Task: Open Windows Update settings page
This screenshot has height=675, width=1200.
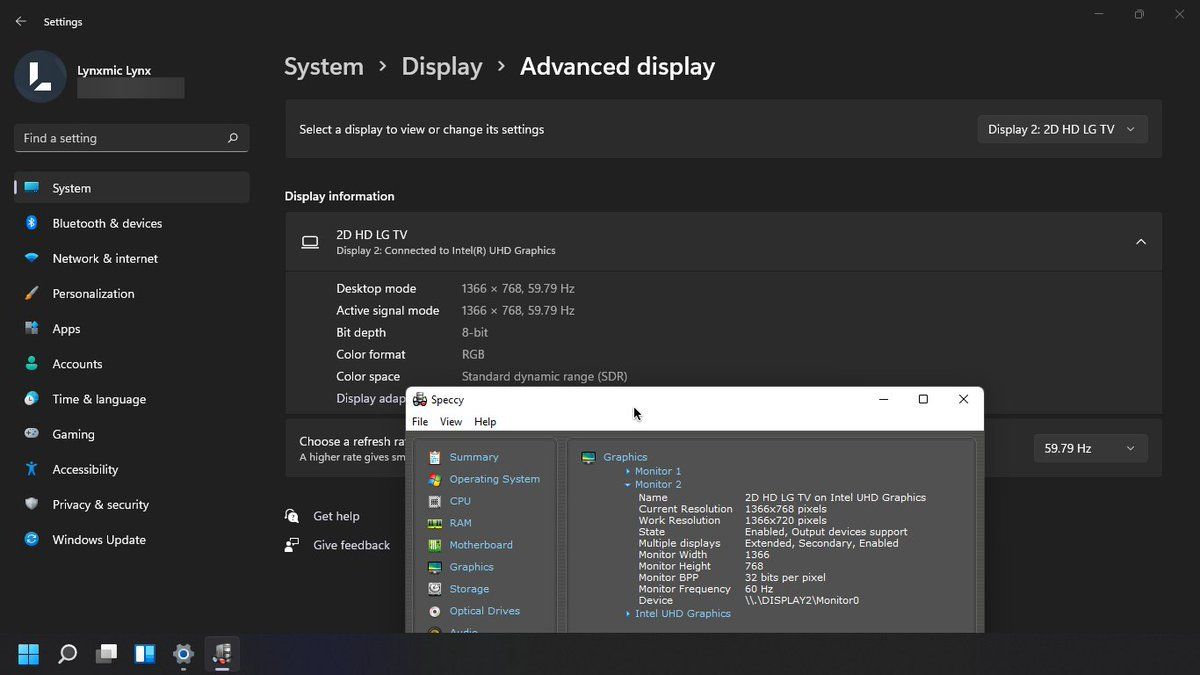Action: pos(99,540)
